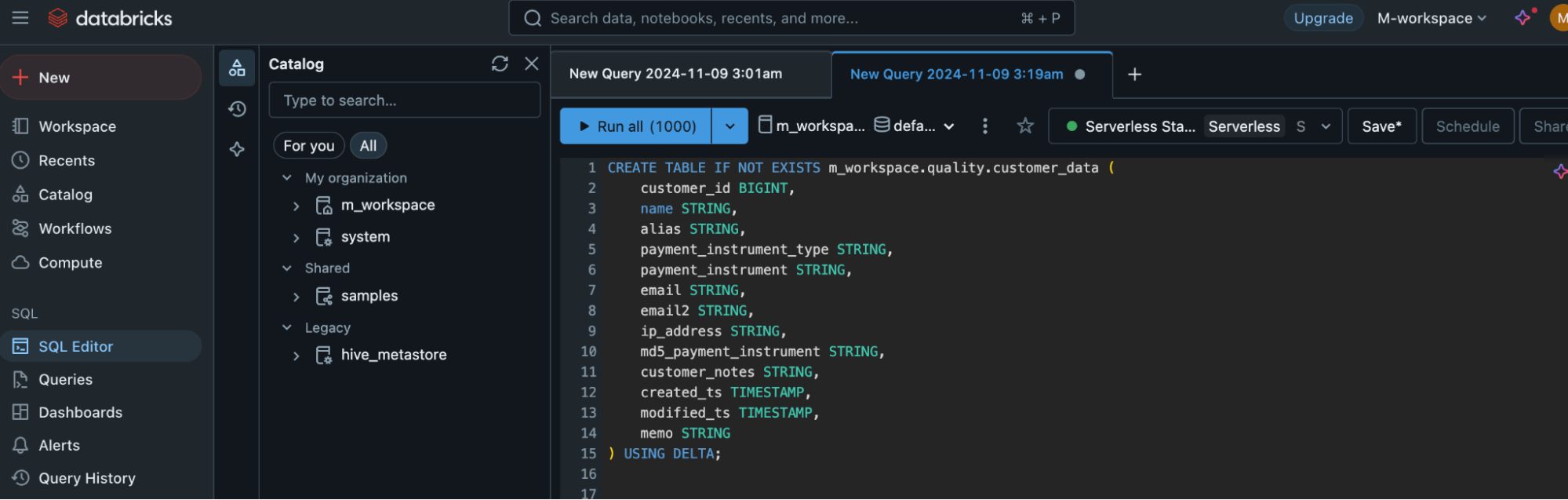Collapse the Legacy section

287,327
